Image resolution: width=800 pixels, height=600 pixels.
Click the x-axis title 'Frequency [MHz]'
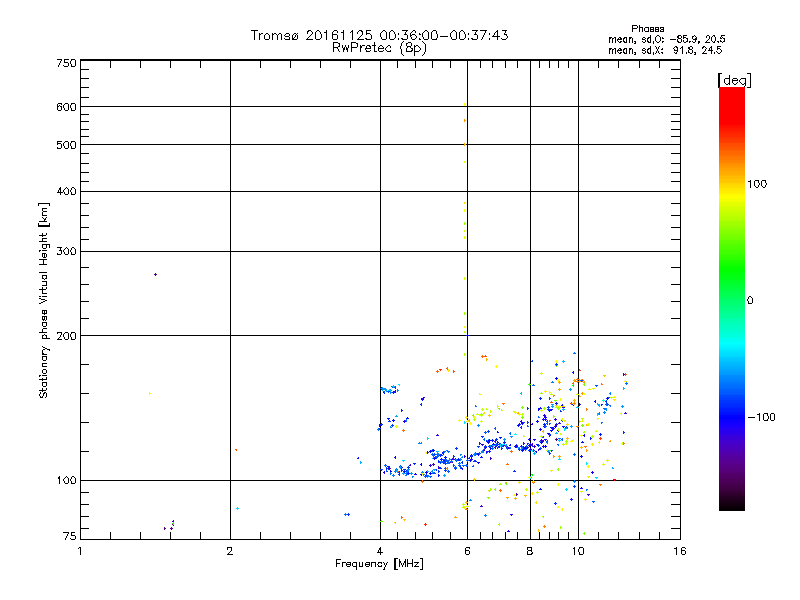coord(379,564)
